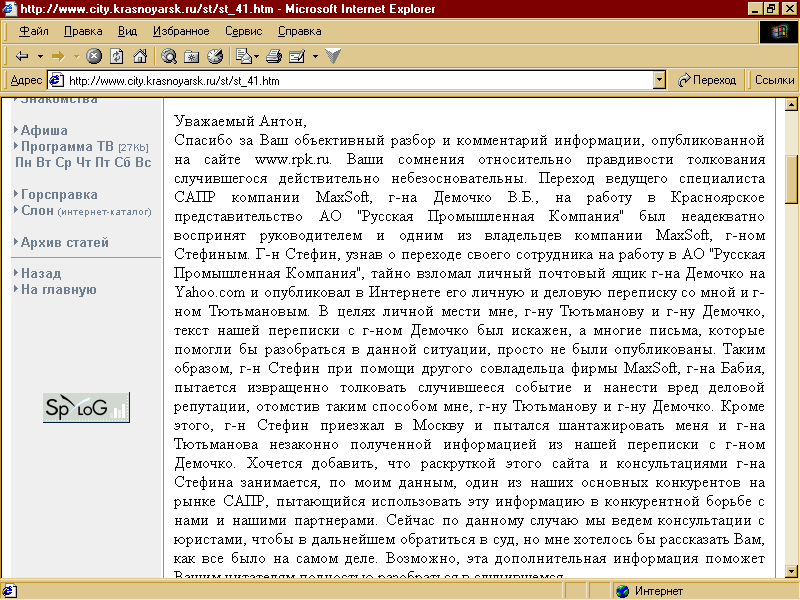The height and width of the screenshot is (600, 800).
Task: Click the vertical scrollbar thumb
Action: (x=791, y=179)
